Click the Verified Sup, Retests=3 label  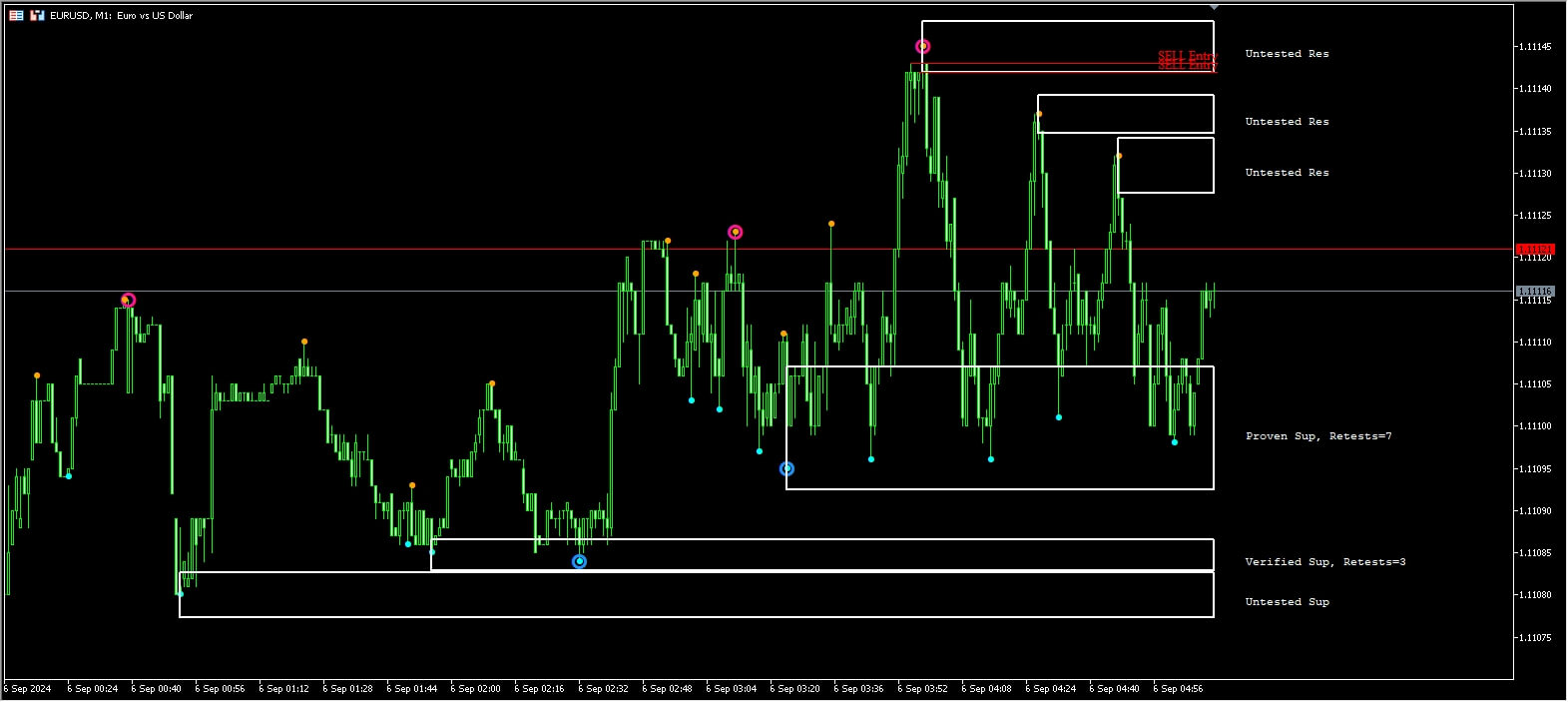pyautogui.click(x=1325, y=562)
